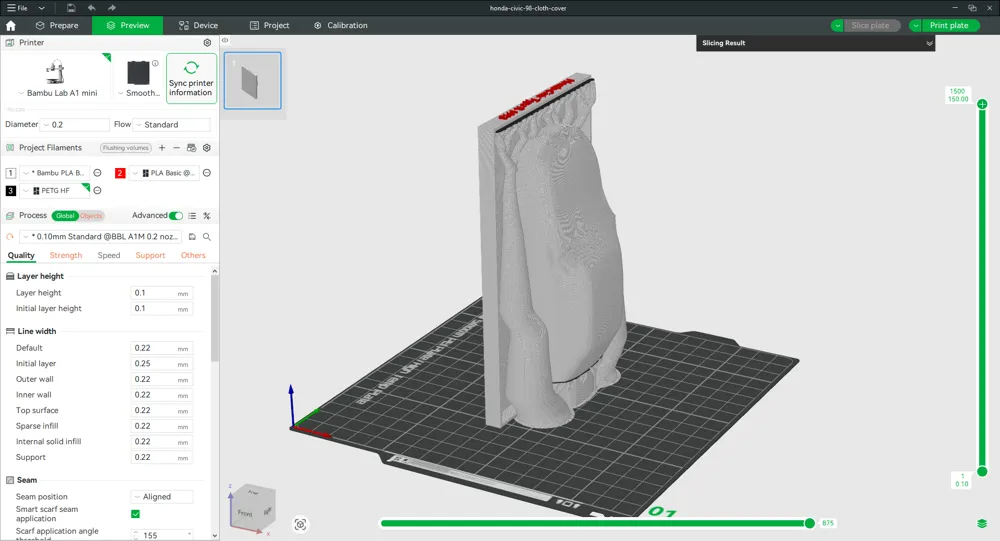Viewport: 1000px width, 541px height.
Task: Edit PETG HF filament 3 settings
Action: point(98,191)
